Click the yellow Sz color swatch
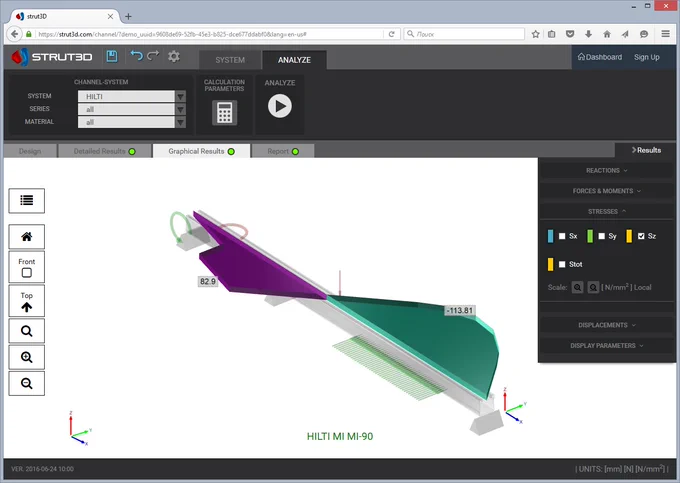Viewport: 680px width, 483px height. click(629, 236)
